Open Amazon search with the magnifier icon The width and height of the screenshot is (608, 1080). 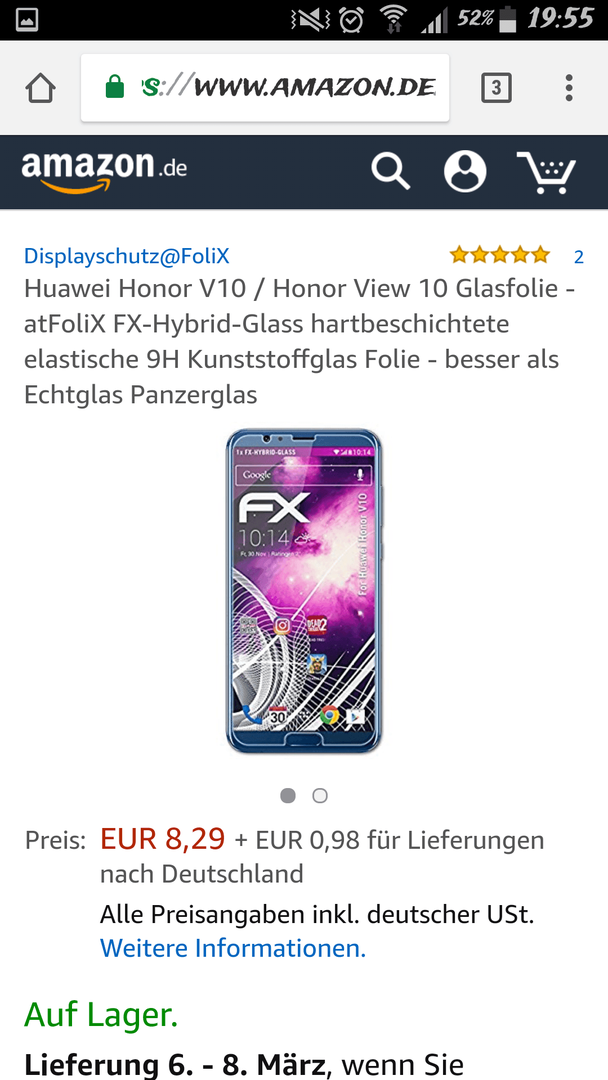[x=390, y=172]
